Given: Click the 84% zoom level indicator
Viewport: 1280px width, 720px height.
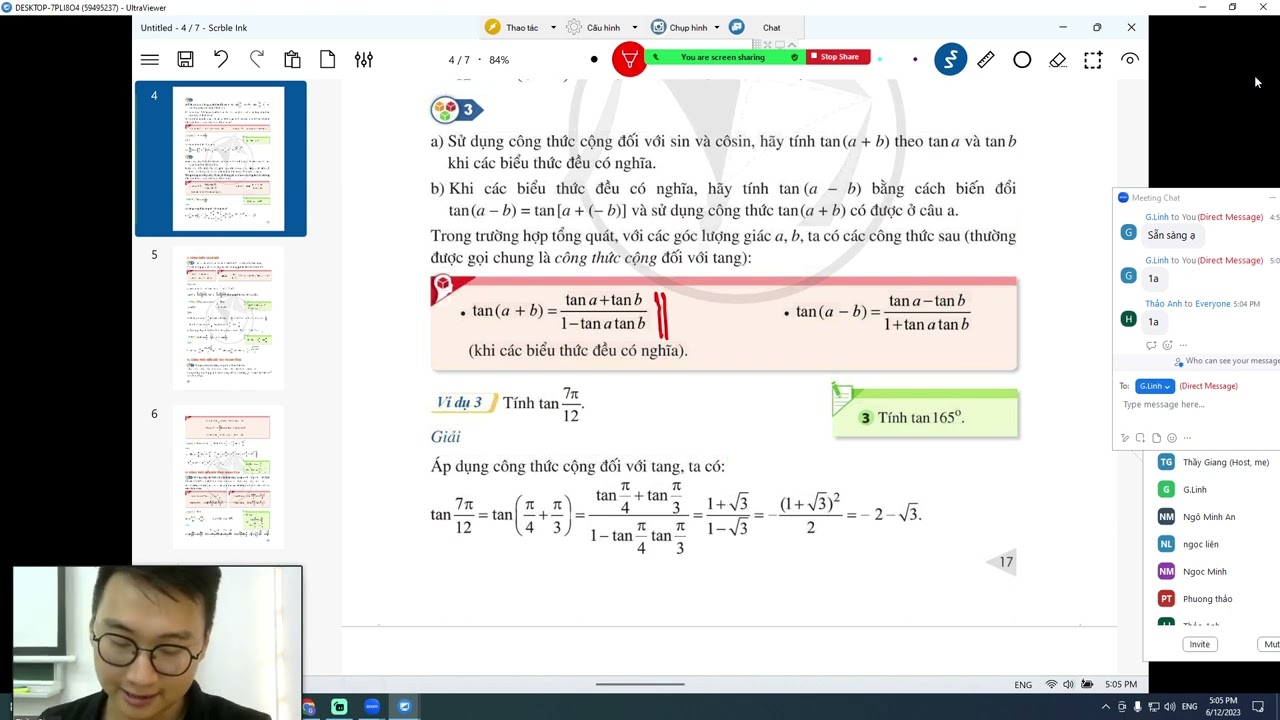Looking at the screenshot, I should 499,60.
